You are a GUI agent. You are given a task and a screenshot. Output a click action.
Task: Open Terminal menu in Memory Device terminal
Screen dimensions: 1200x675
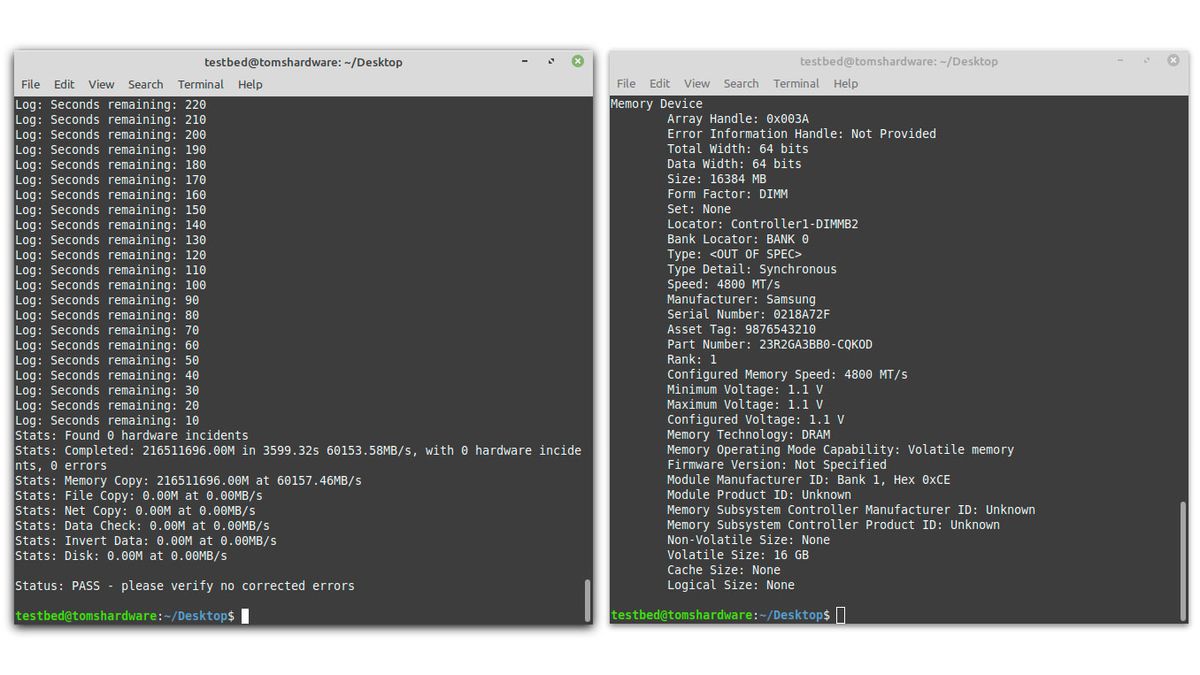796,83
